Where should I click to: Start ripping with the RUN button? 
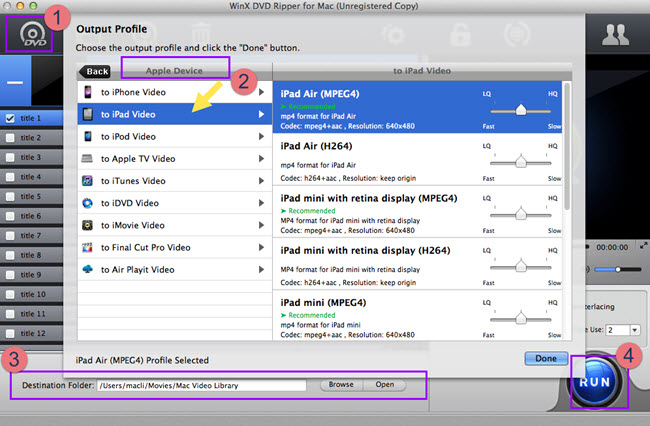pyautogui.click(x=595, y=382)
